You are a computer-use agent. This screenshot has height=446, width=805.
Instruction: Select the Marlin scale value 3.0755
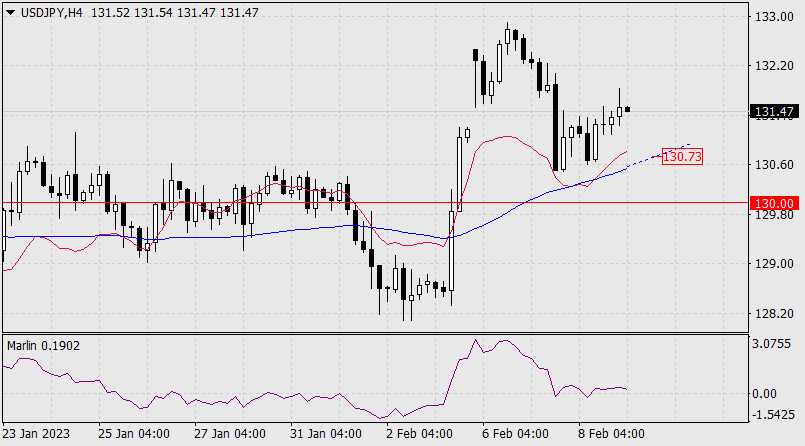point(772,344)
